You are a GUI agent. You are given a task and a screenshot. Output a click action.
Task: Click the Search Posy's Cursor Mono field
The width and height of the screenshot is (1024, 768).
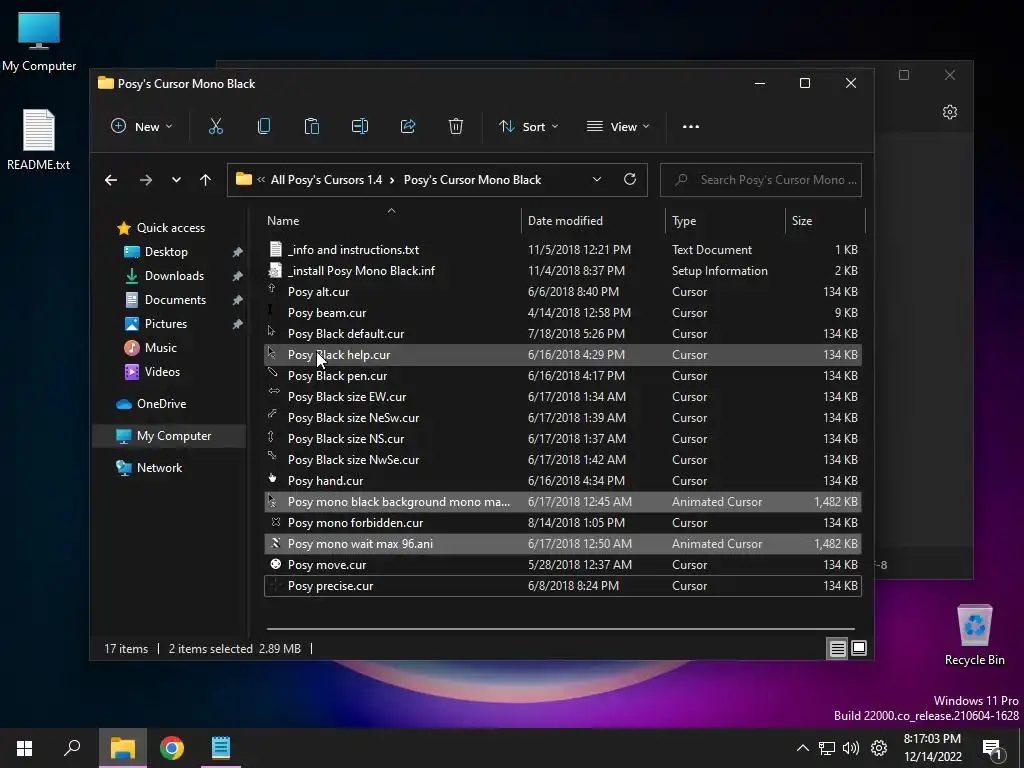[x=761, y=180]
